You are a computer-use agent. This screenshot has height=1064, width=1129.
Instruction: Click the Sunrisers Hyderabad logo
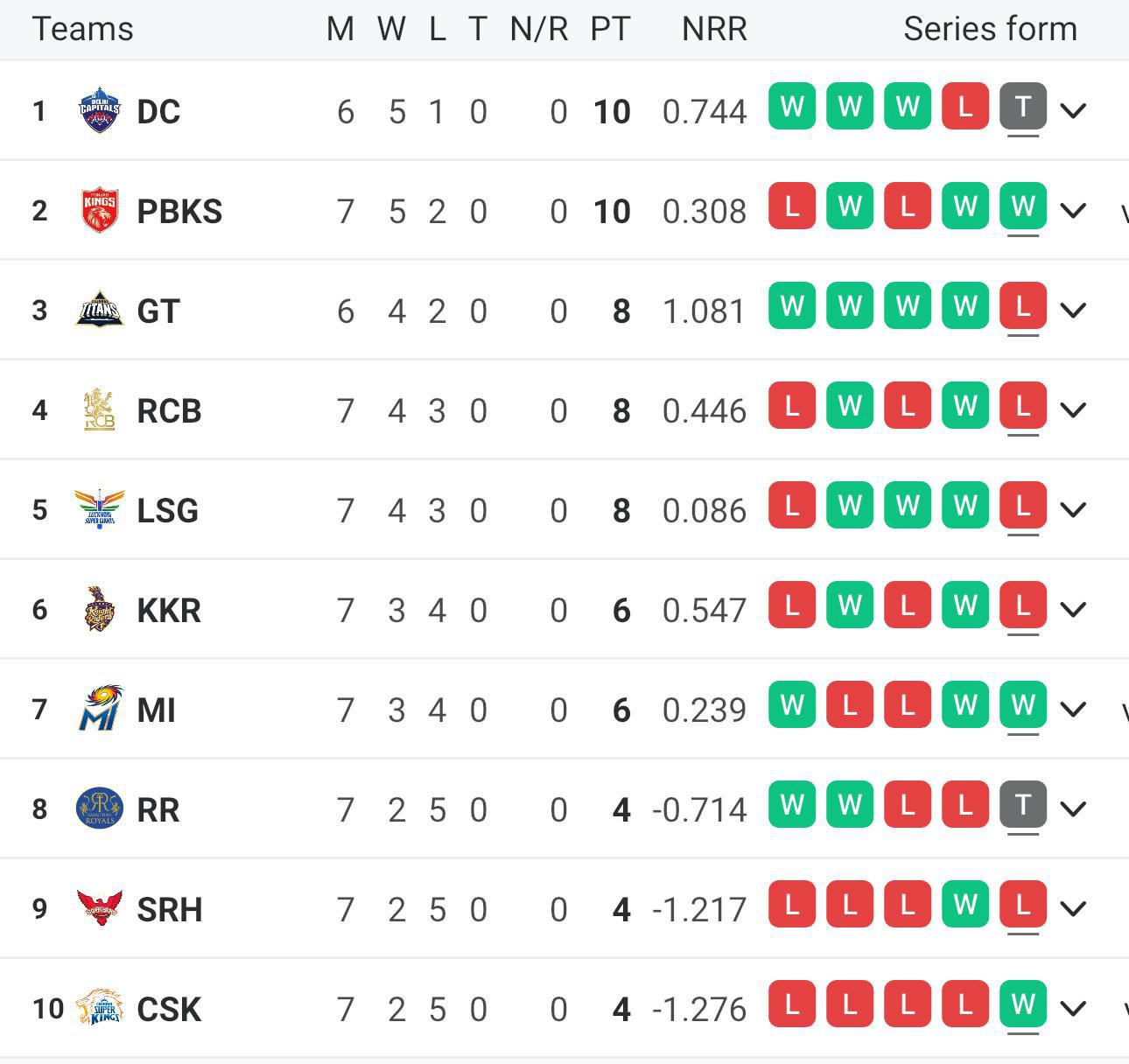pos(100,909)
